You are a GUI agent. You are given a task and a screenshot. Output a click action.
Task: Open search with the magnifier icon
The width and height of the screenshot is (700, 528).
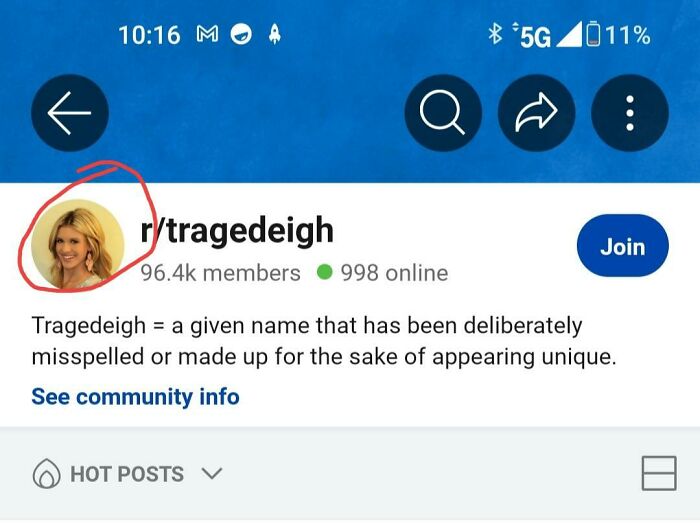(443, 113)
